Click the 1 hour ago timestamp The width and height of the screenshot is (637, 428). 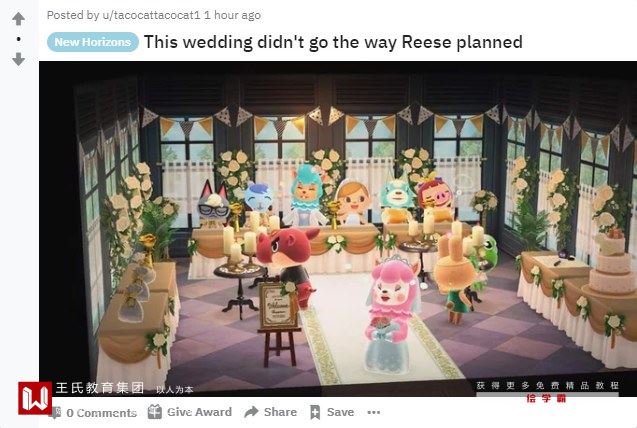point(232,15)
